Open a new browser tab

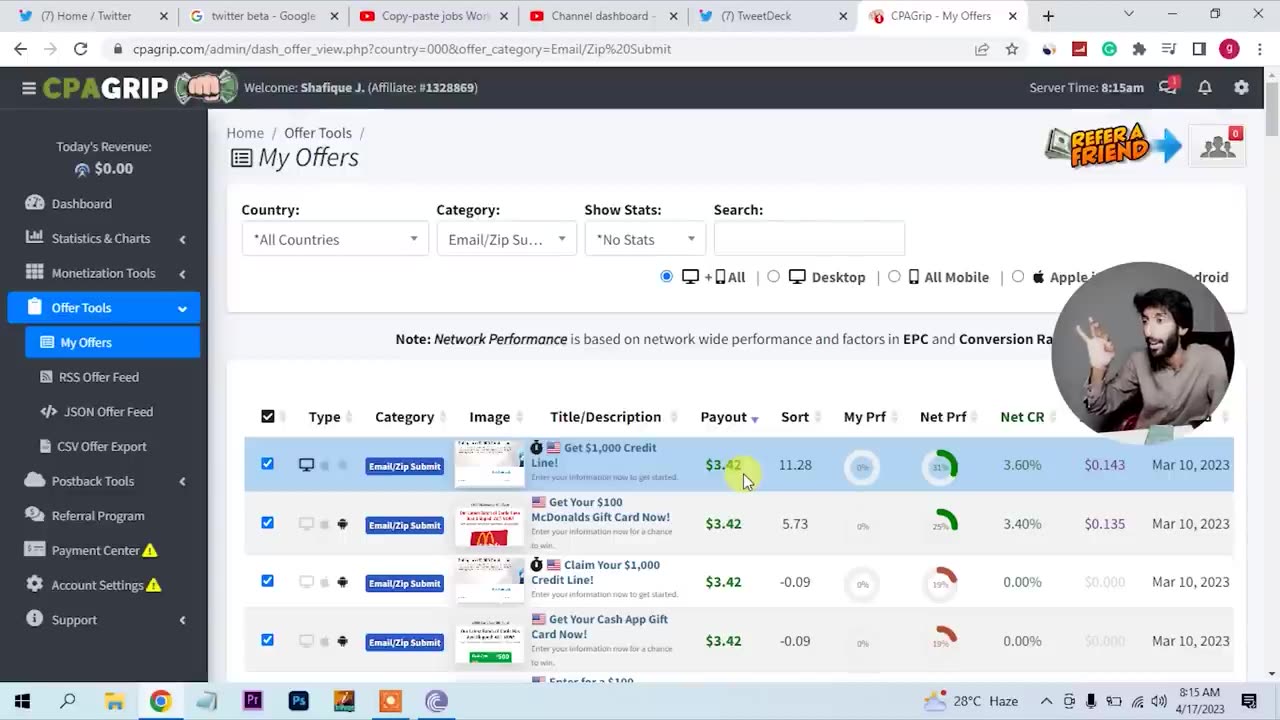[1048, 16]
